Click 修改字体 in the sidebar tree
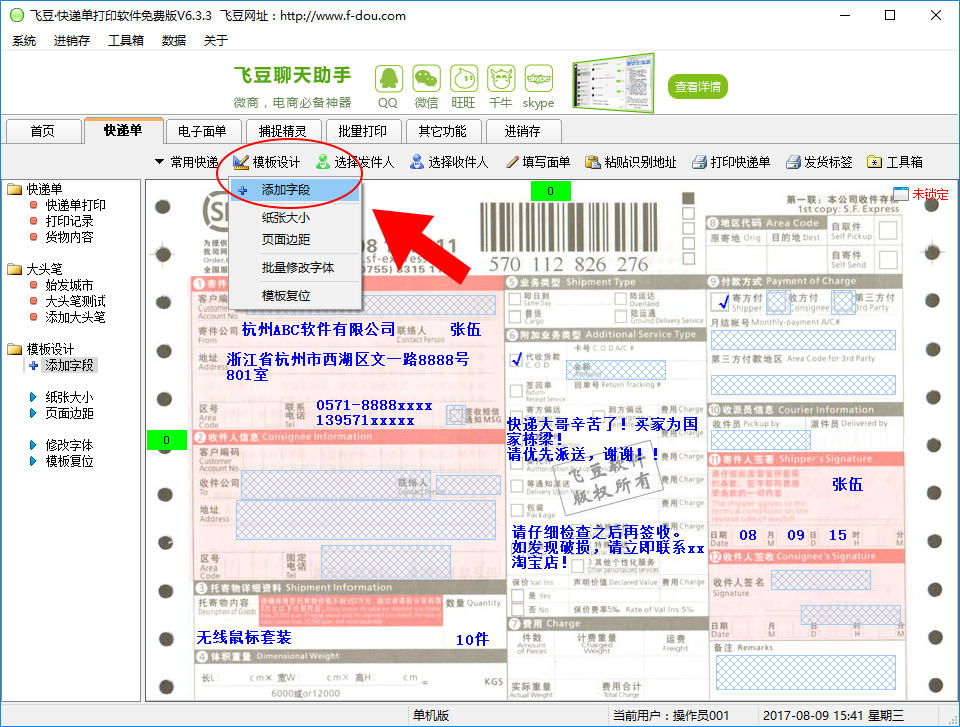The width and height of the screenshot is (960, 727). pyautogui.click(x=69, y=445)
